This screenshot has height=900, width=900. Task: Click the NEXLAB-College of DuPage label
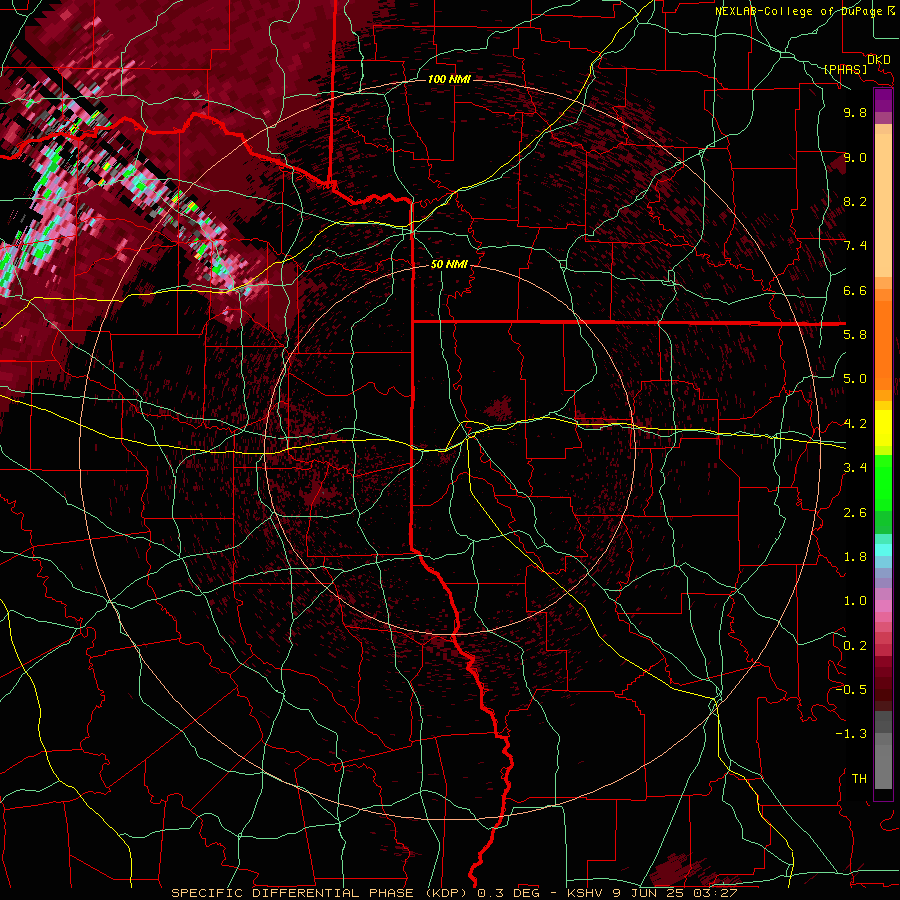pos(798,11)
